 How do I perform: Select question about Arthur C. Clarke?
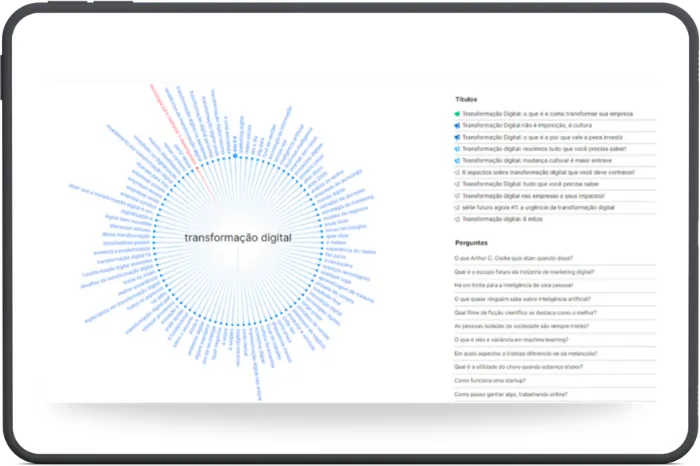pos(513,258)
